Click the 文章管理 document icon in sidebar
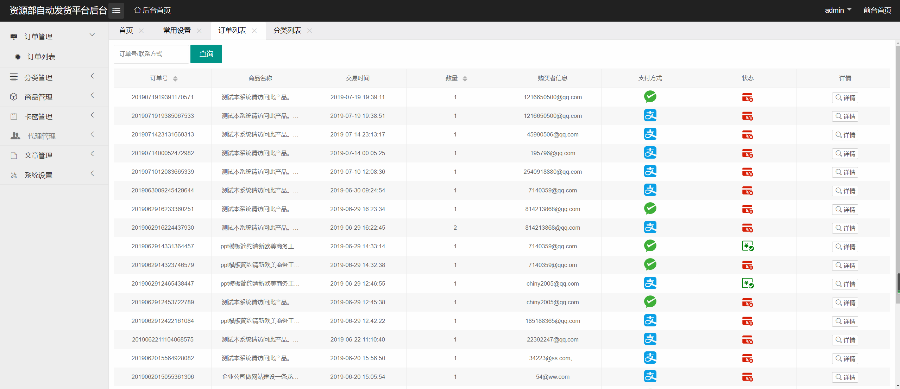Image resolution: width=900 pixels, height=389 pixels. [x=14, y=155]
